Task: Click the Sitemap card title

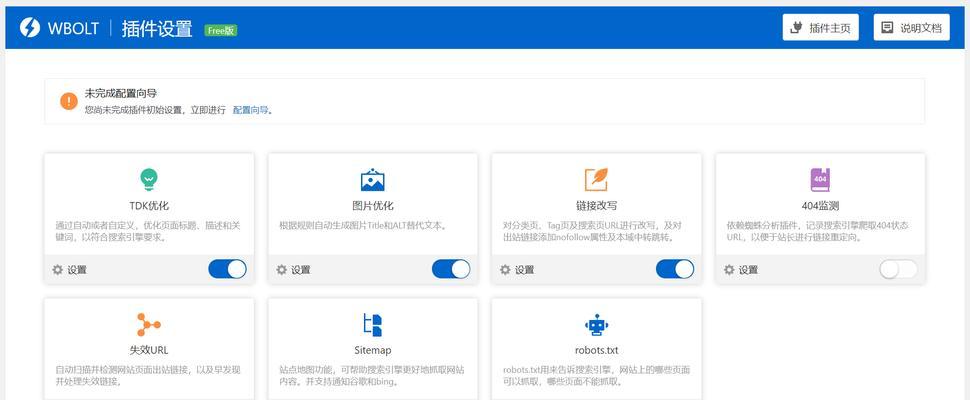Action: (372, 350)
